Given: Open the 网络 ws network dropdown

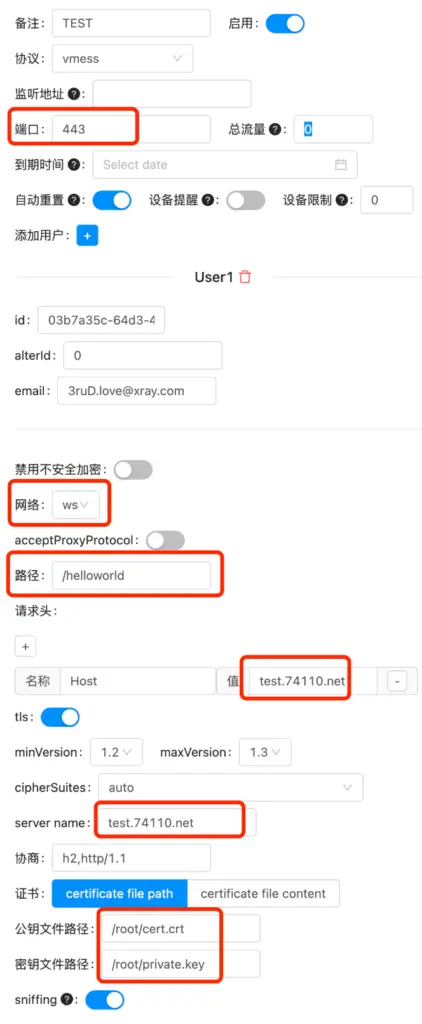Looking at the screenshot, I should click(x=76, y=505).
